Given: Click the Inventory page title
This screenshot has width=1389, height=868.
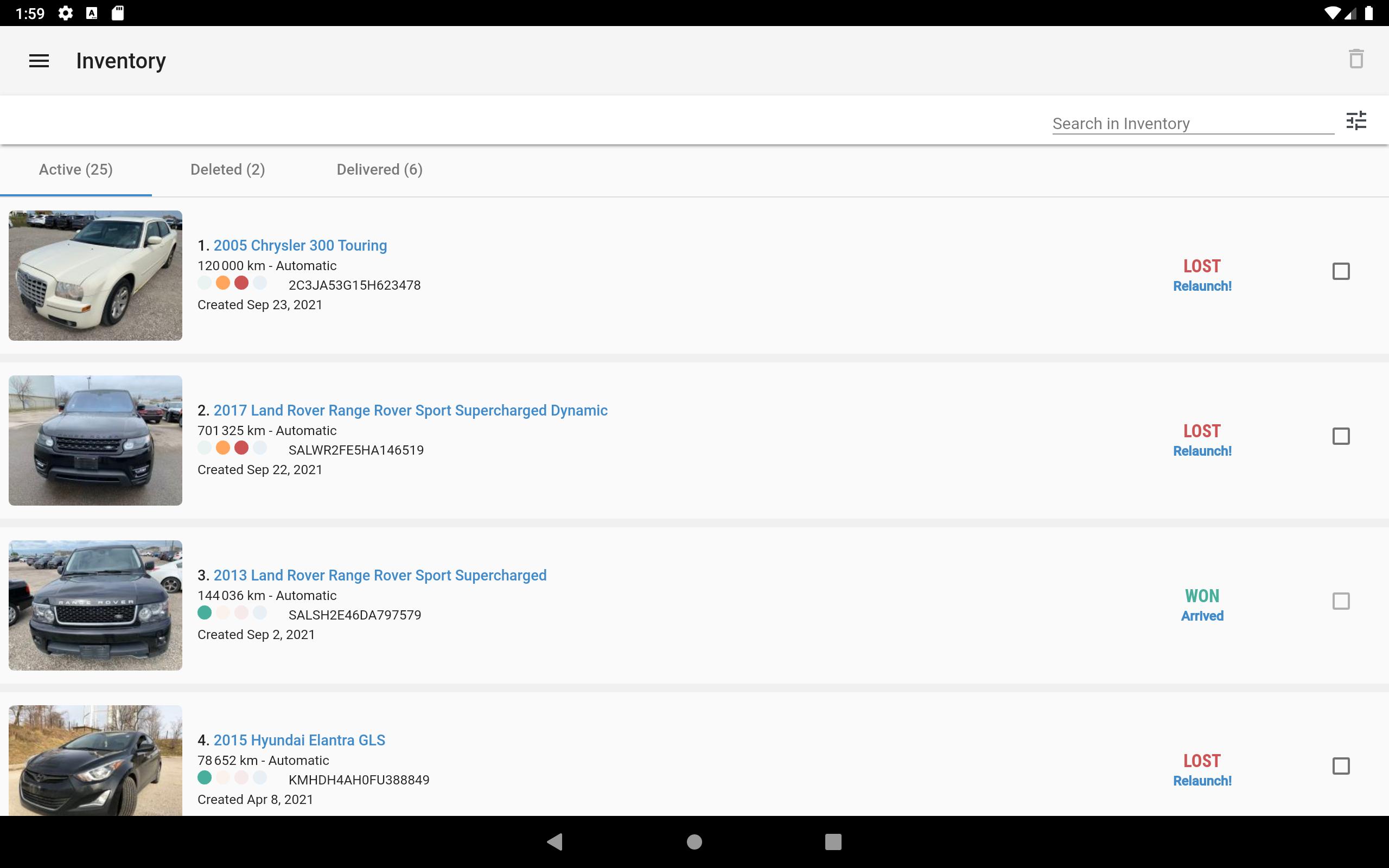Looking at the screenshot, I should [121, 61].
